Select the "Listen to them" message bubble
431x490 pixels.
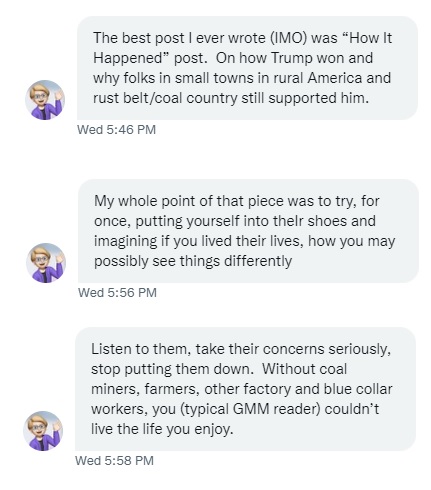245,389
